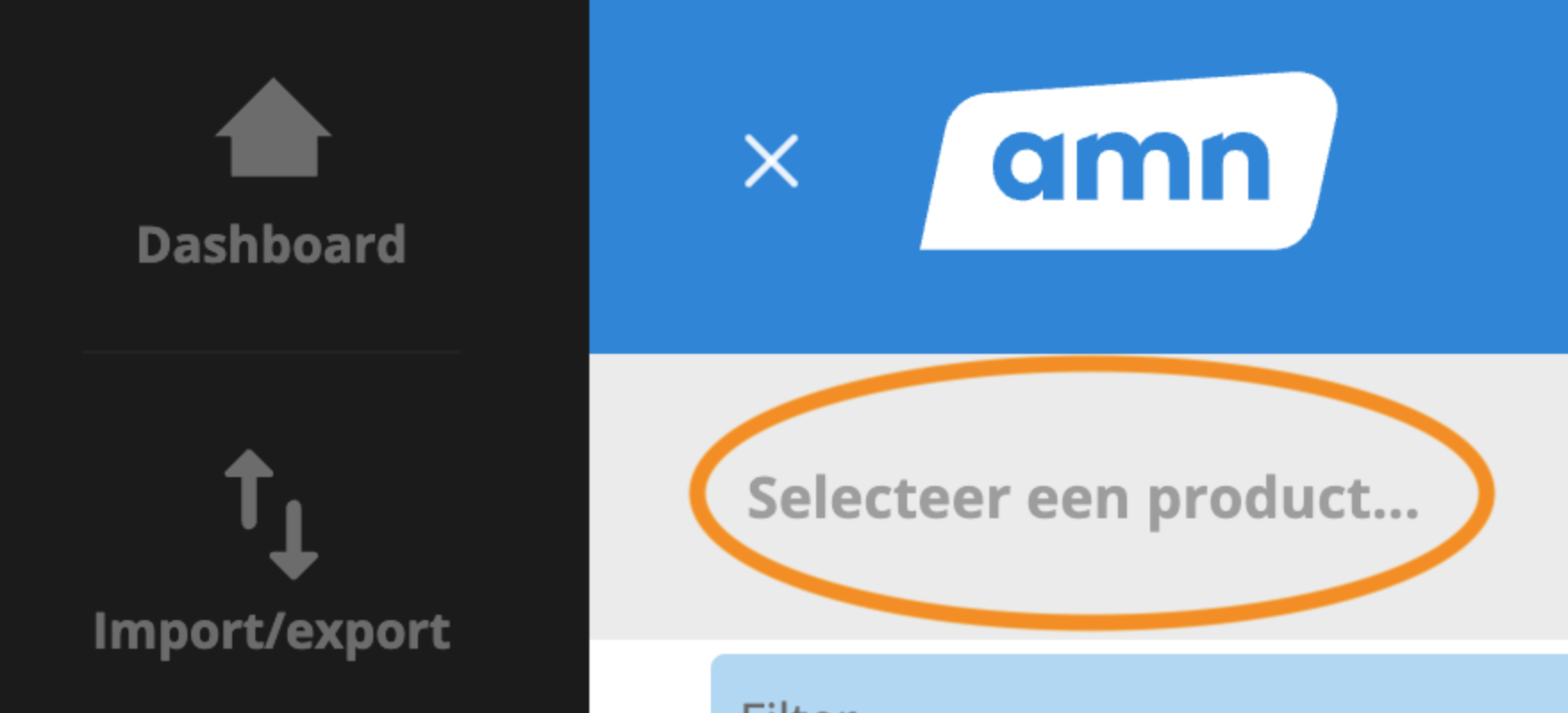Image resolution: width=1568 pixels, height=713 pixels.
Task: Click the 'product...' word in the selector placeholder
Action: tap(1283, 499)
